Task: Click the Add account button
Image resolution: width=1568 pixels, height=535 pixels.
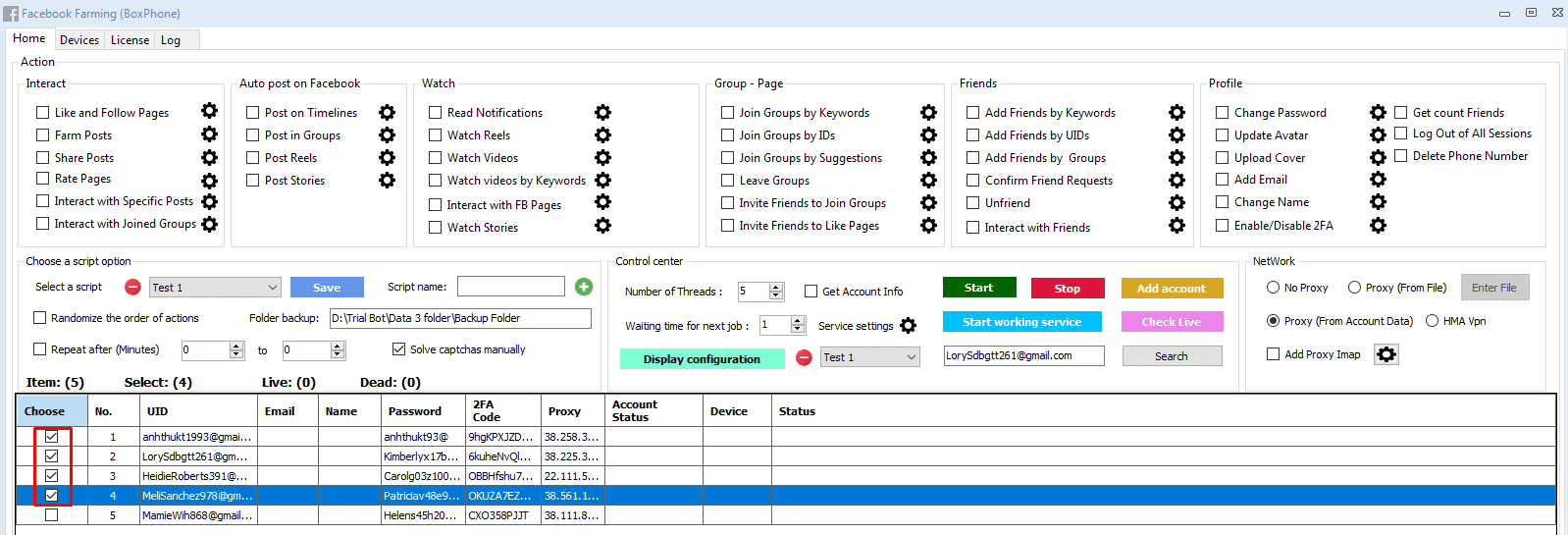Action: (1172, 288)
